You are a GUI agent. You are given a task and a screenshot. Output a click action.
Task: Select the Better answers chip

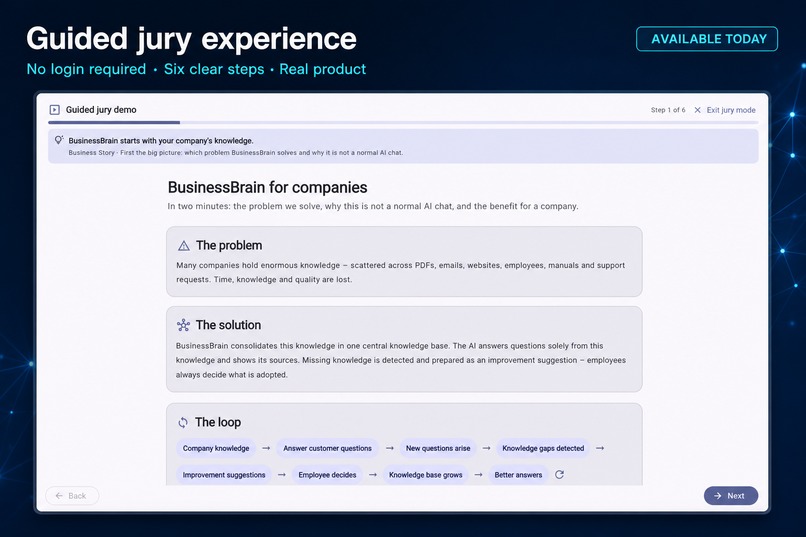pos(518,475)
